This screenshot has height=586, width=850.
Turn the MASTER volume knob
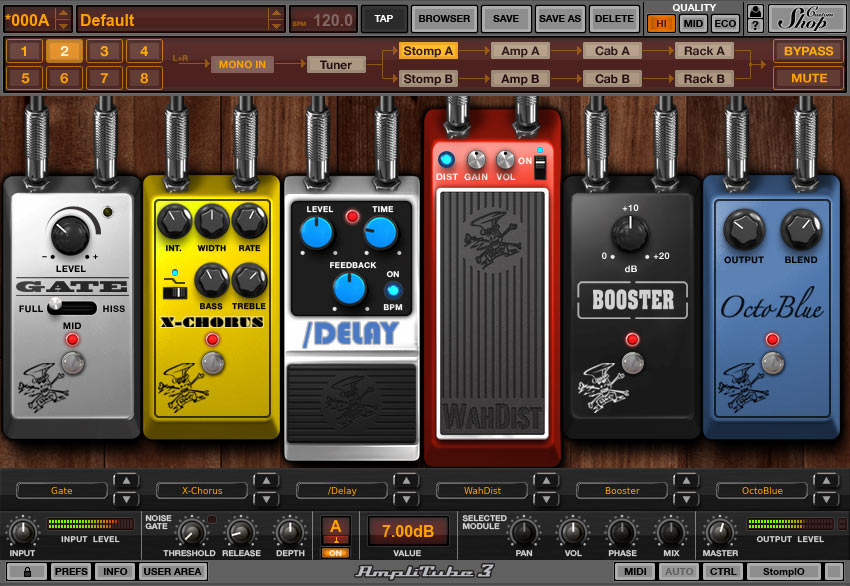[720, 532]
